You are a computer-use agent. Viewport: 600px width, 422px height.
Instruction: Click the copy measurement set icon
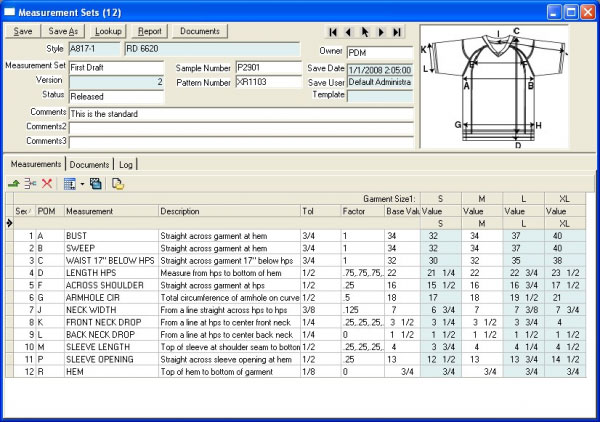pyautogui.click(x=95, y=184)
